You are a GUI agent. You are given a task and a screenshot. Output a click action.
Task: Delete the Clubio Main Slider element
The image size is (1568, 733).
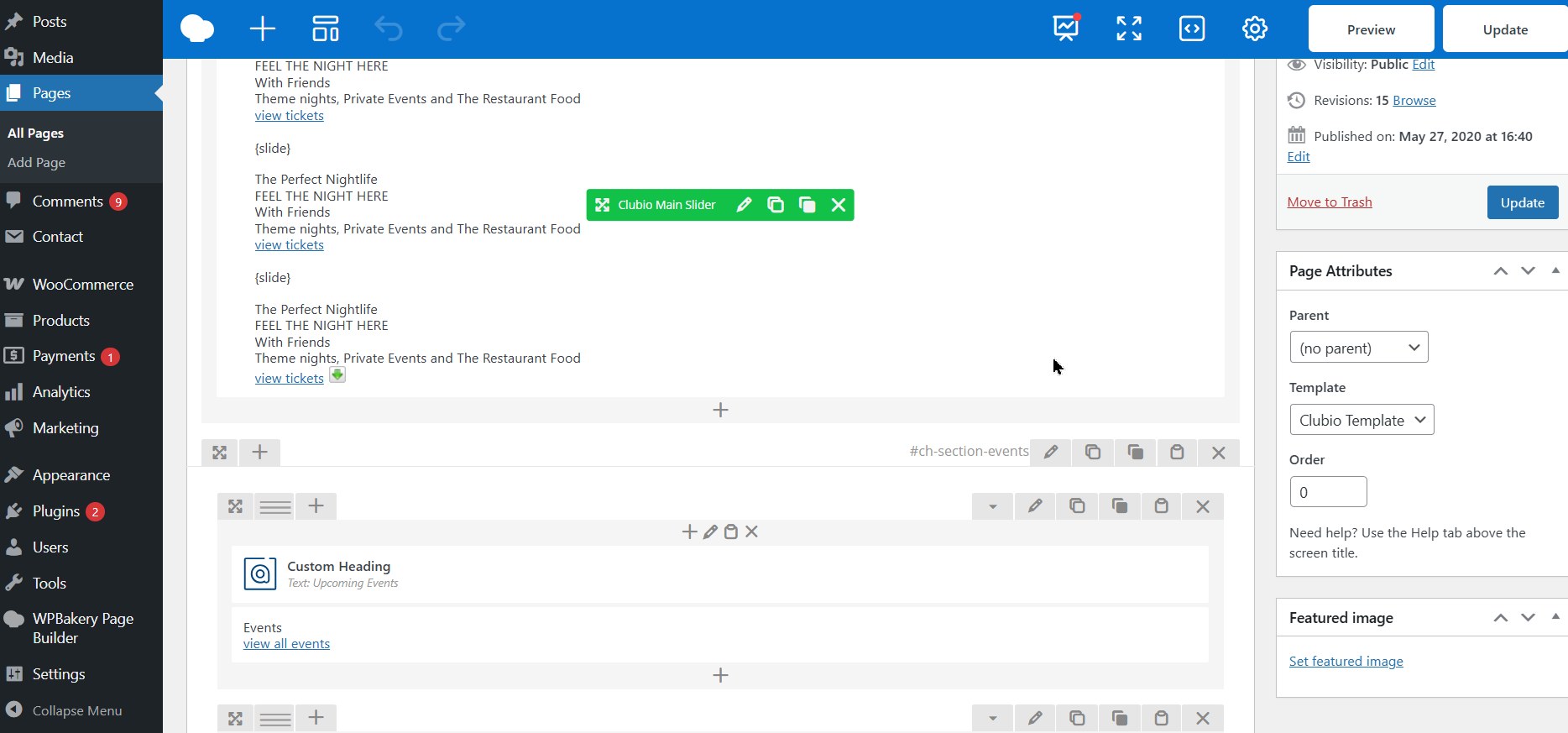pyautogui.click(x=839, y=205)
